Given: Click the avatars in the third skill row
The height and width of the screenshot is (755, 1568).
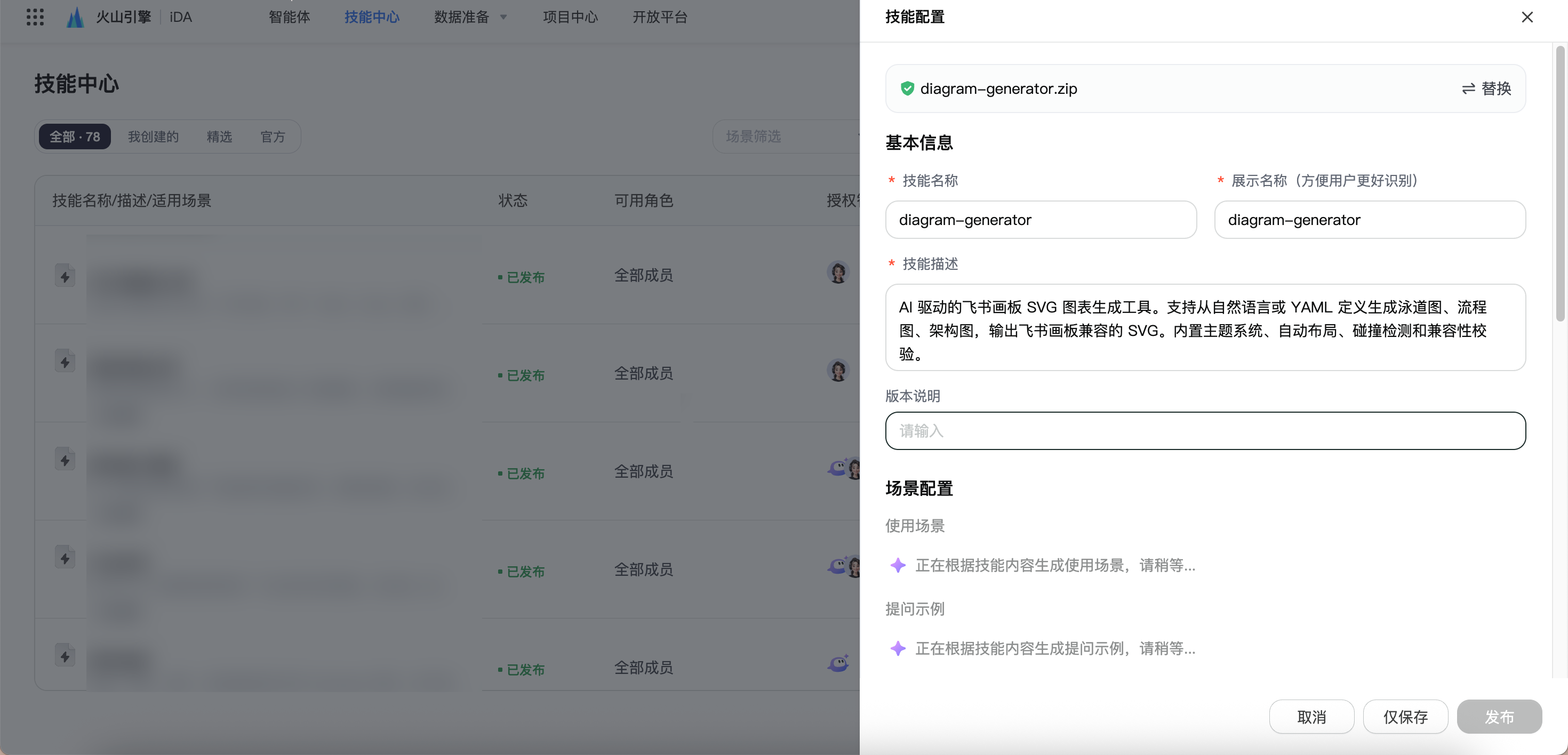Looking at the screenshot, I should (844, 468).
